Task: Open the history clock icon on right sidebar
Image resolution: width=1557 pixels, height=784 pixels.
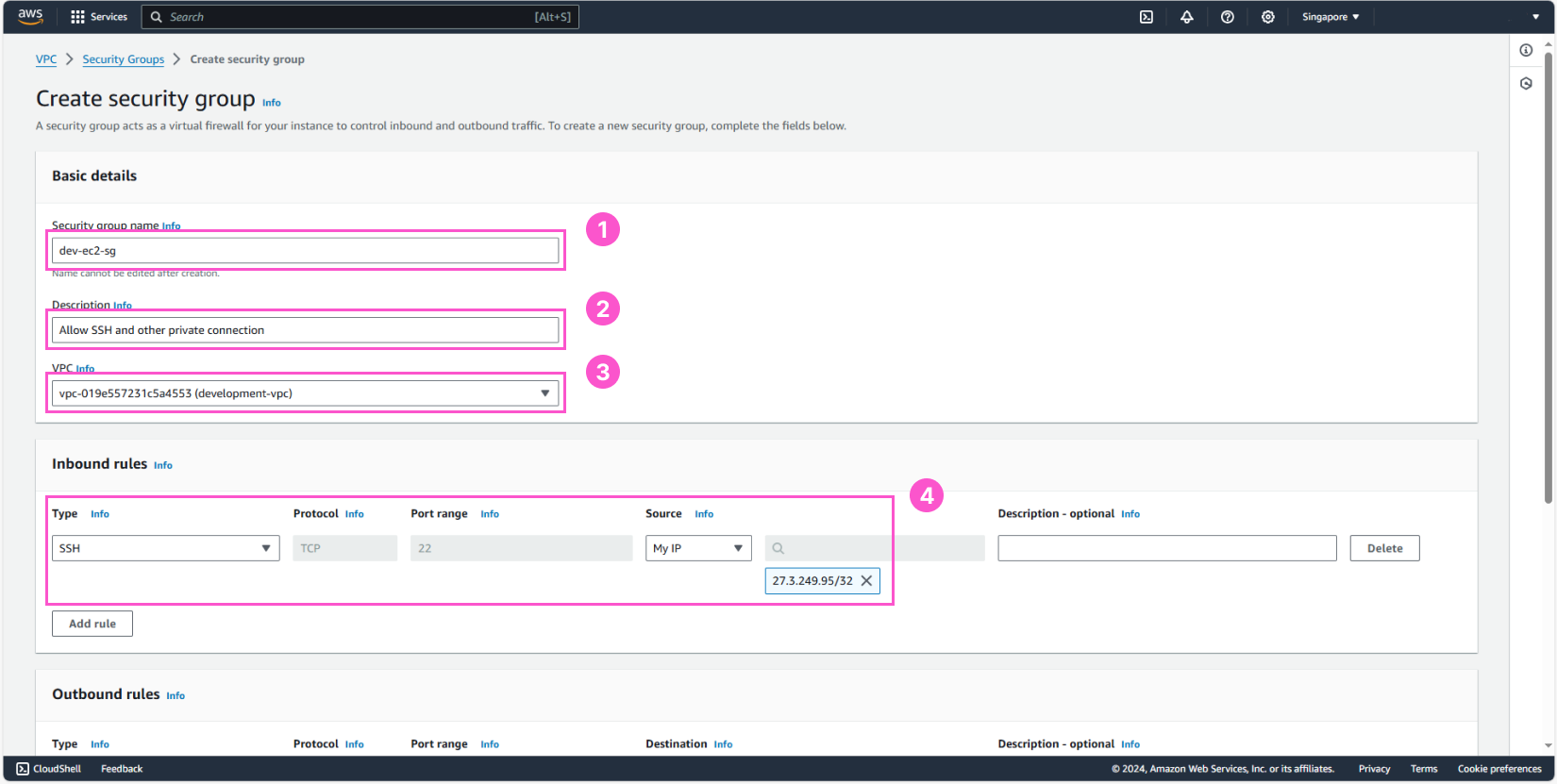Action: point(1526,84)
